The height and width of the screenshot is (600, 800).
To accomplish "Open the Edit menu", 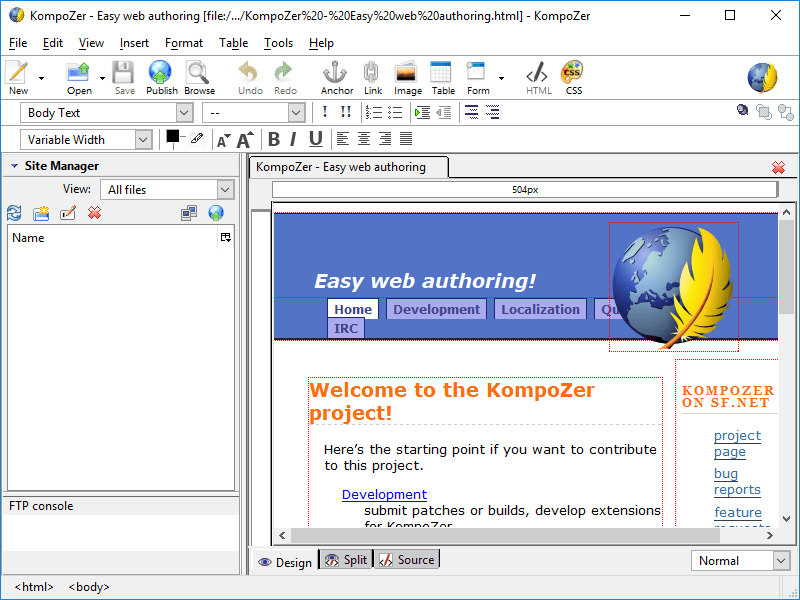I will point(53,43).
